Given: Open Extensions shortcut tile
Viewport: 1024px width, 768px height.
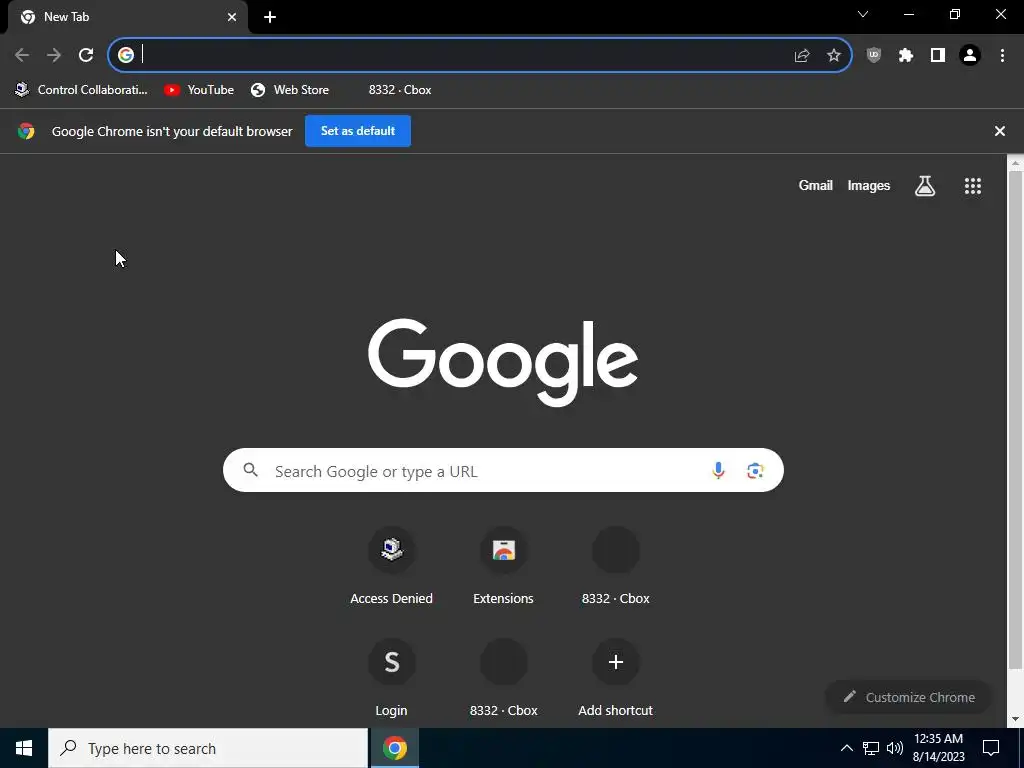Looking at the screenshot, I should [x=504, y=567].
